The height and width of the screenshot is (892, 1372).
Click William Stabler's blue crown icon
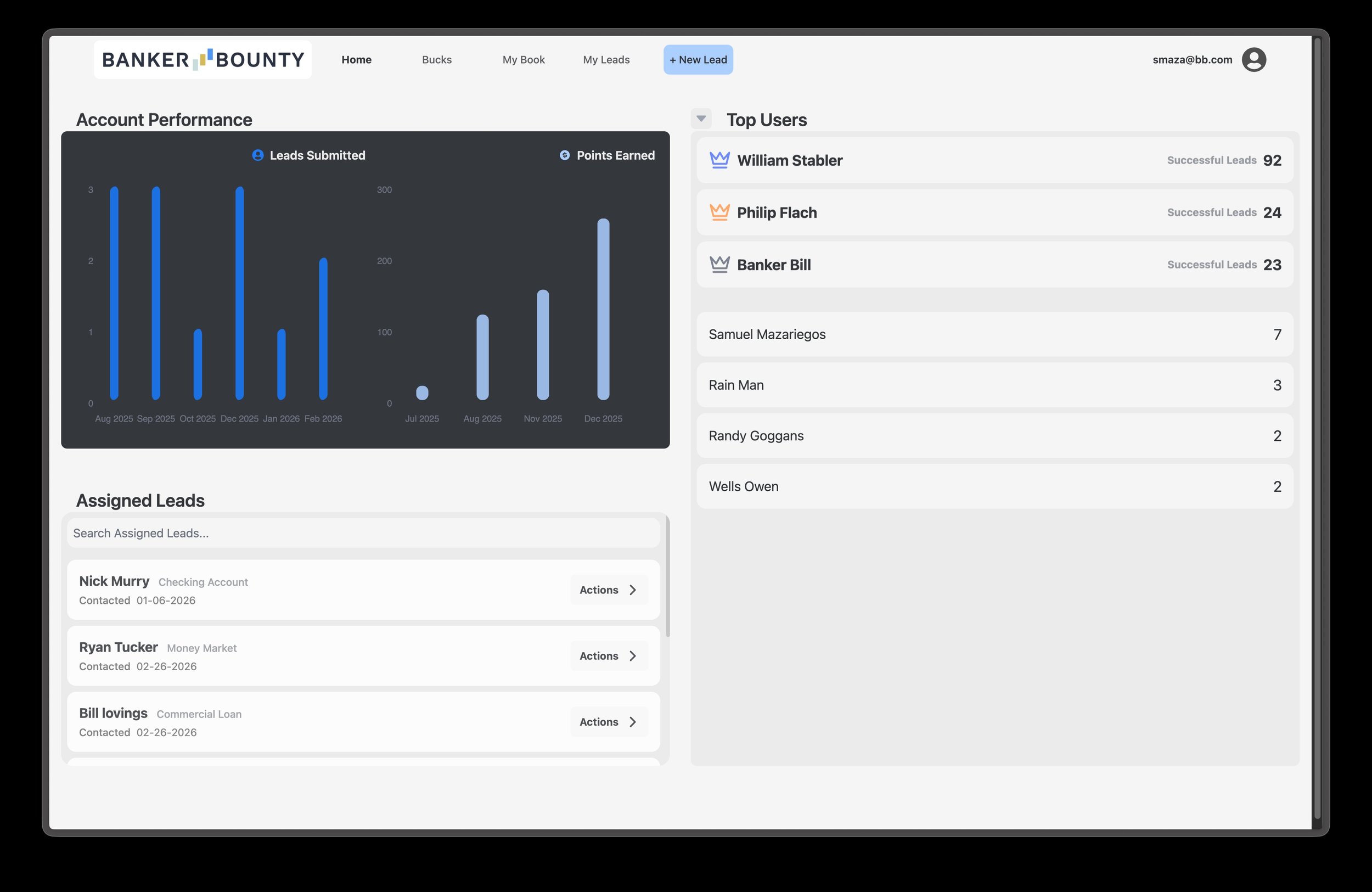[x=719, y=160]
